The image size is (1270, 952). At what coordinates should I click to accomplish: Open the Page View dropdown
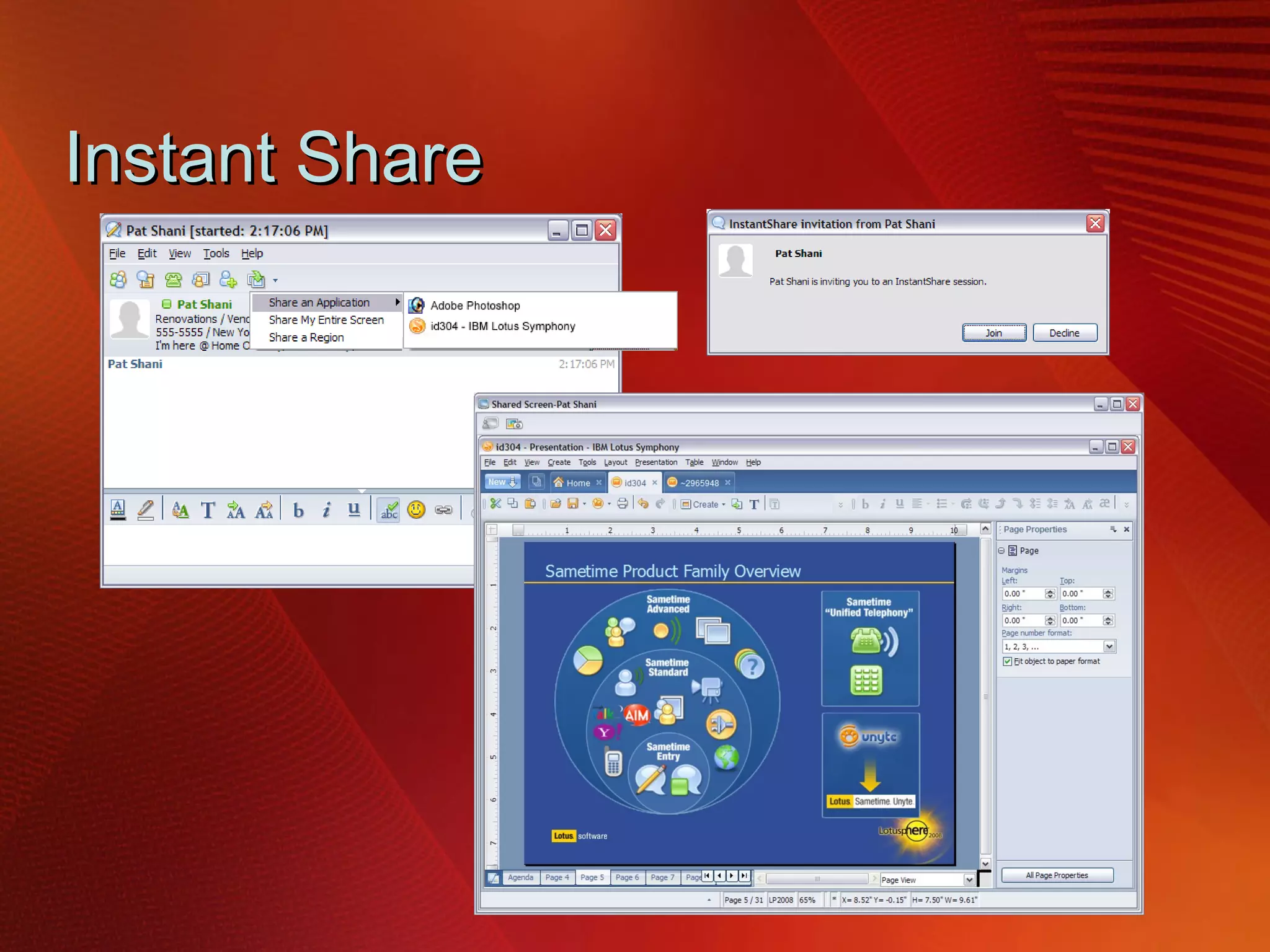pyautogui.click(x=969, y=879)
